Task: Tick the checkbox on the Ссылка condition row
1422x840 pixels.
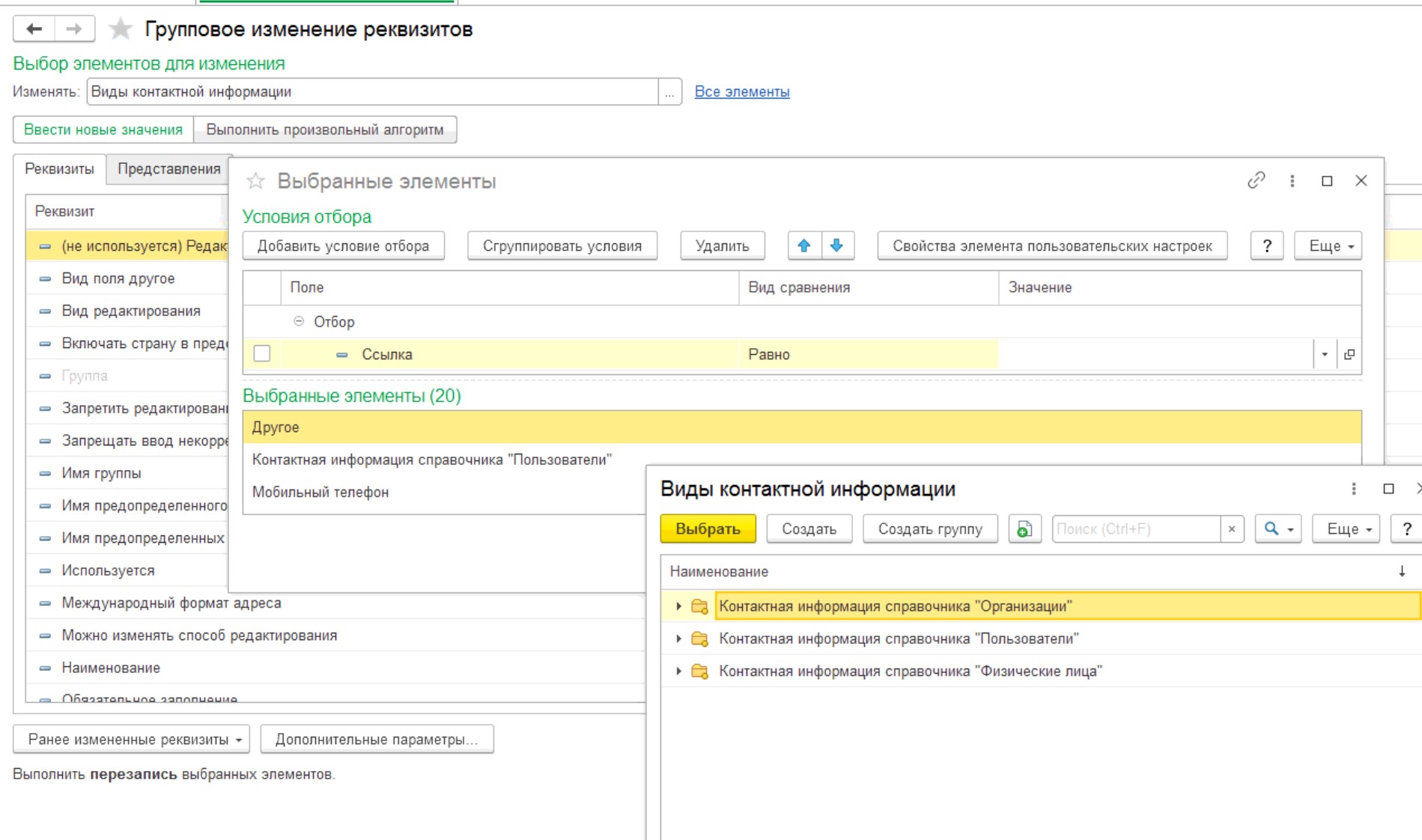Action: click(x=262, y=353)
